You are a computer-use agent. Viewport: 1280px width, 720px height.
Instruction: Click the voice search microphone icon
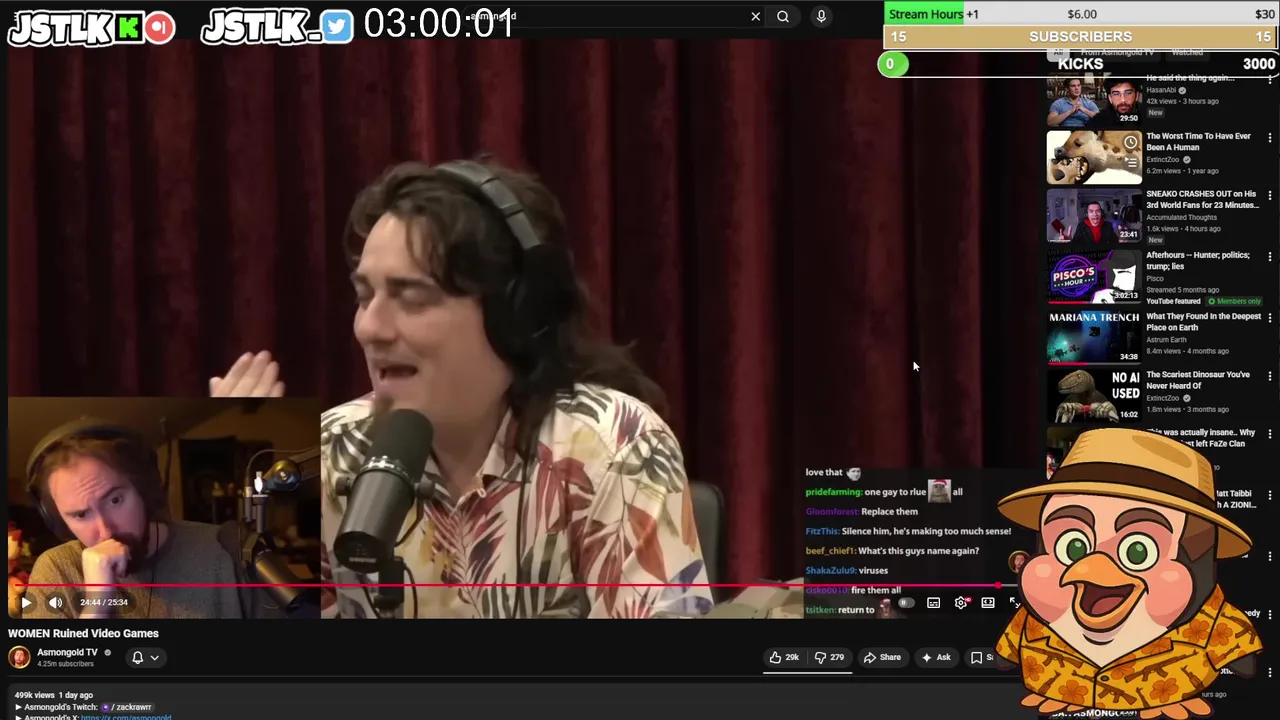coord(821,16)
